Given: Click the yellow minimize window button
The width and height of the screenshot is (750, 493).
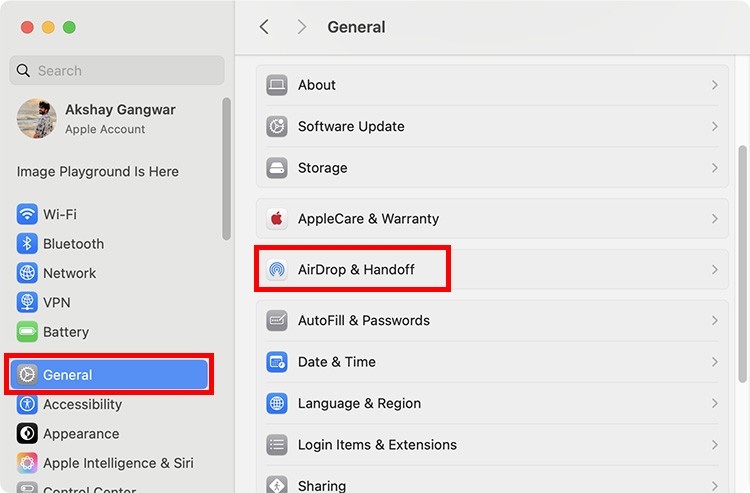Looking at the screenshot, I should click(48, 27).
